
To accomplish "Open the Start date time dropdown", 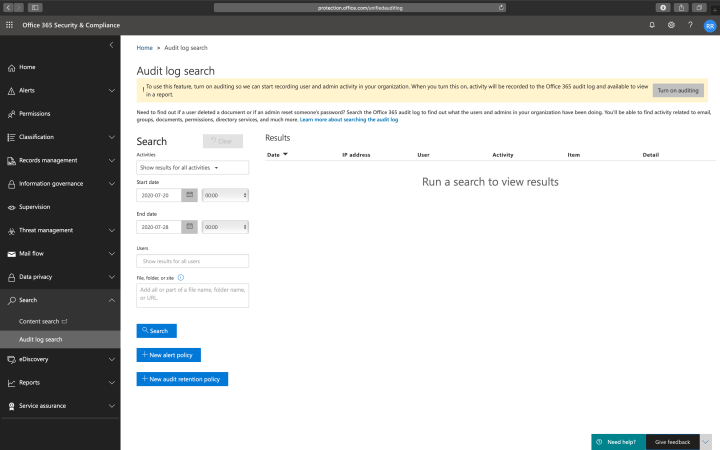I will pyautogui.click(x=225, y=195).
